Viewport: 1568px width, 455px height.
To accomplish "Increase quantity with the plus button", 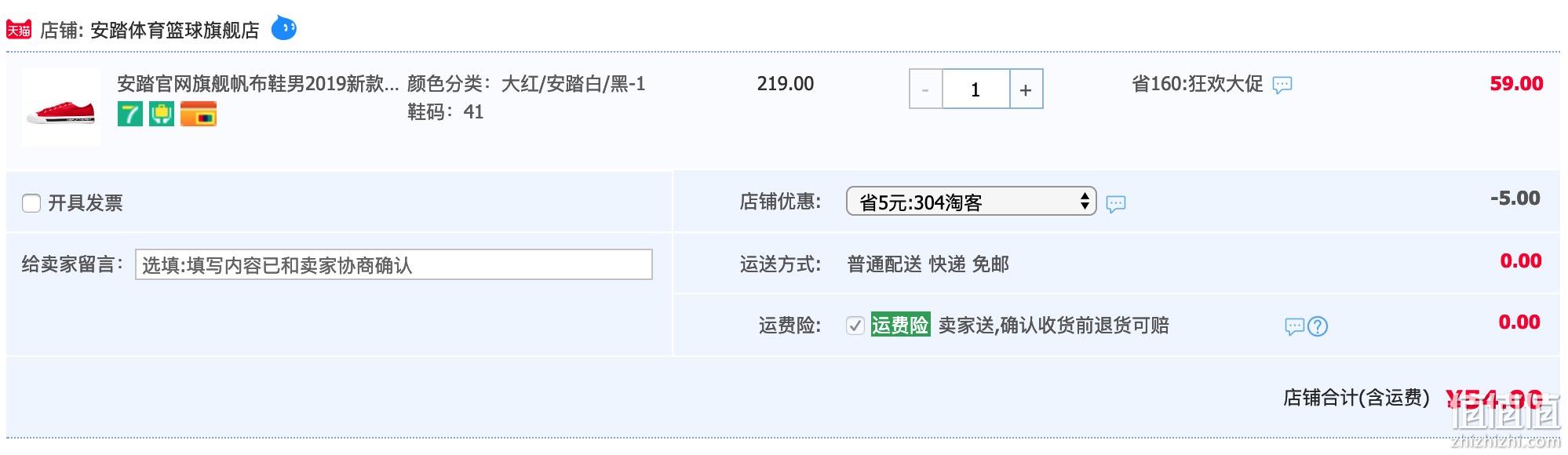I will point(1026,89).
